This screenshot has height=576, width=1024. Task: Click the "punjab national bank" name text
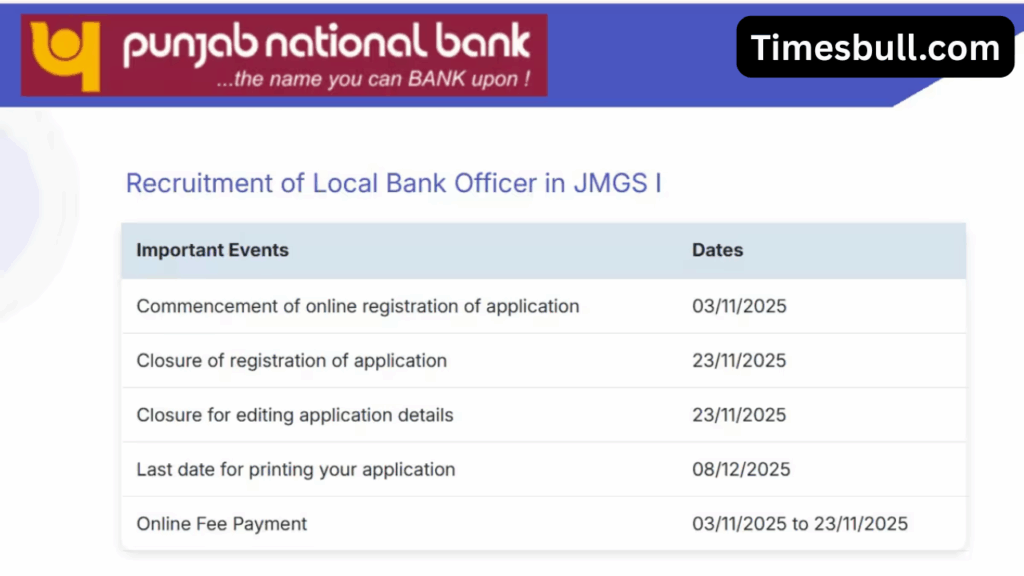pyautogui.click(x=325, y=45)
